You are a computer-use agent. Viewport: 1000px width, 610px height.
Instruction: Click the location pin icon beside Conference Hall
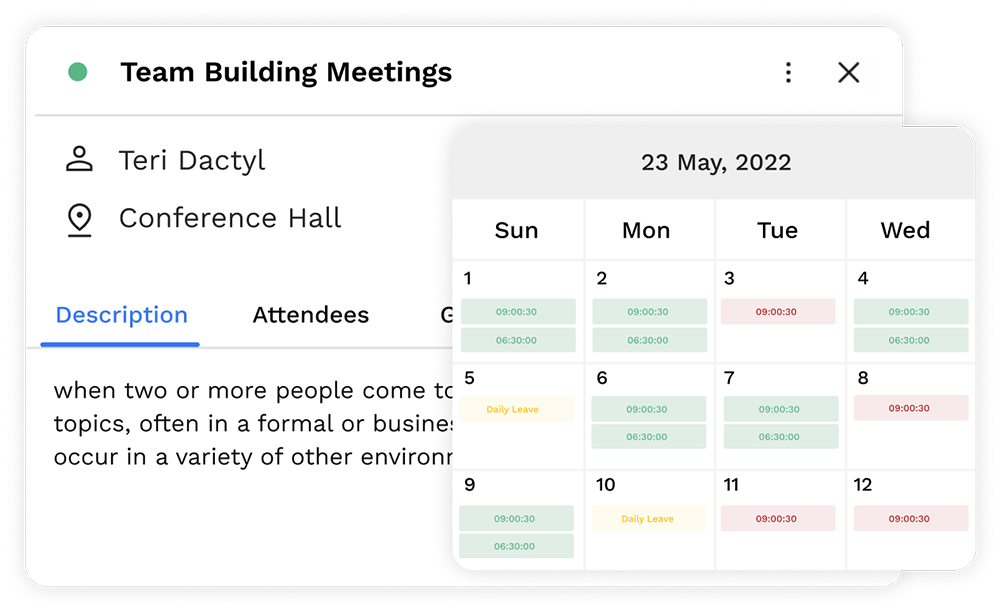click(x=80, y=217)
